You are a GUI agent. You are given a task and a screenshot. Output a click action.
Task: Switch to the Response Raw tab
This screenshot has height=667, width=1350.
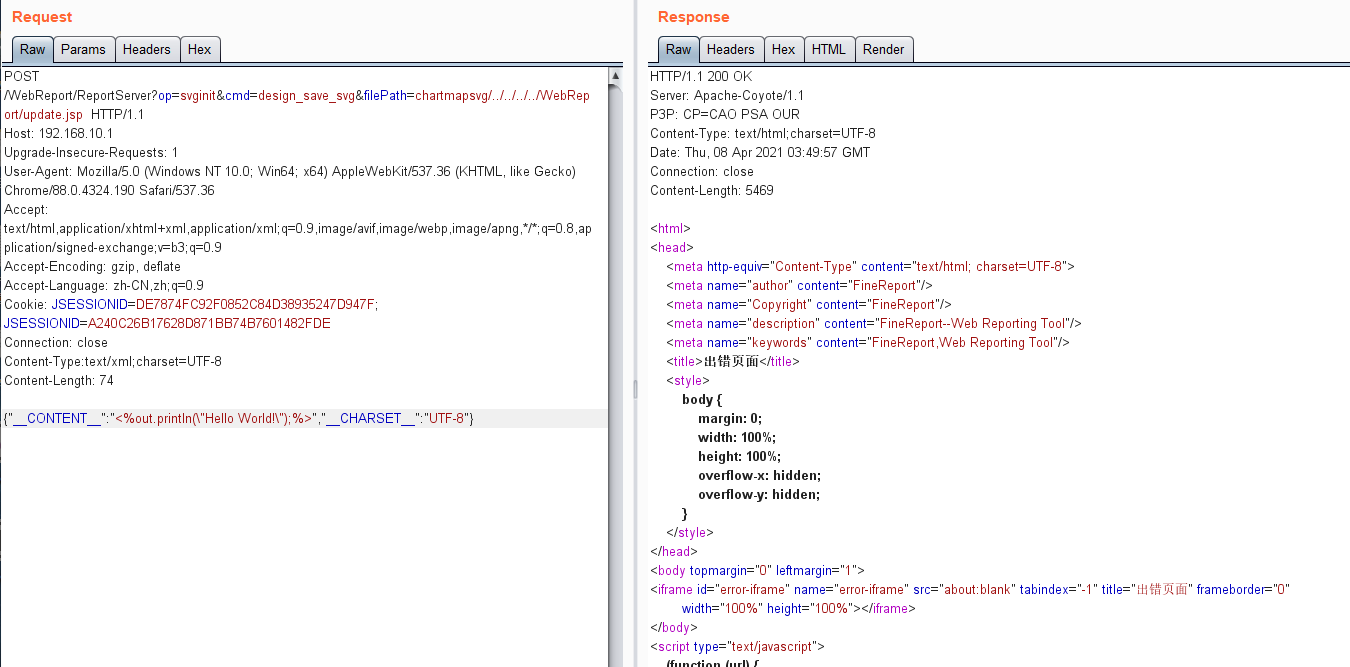(x=678, y=49)
